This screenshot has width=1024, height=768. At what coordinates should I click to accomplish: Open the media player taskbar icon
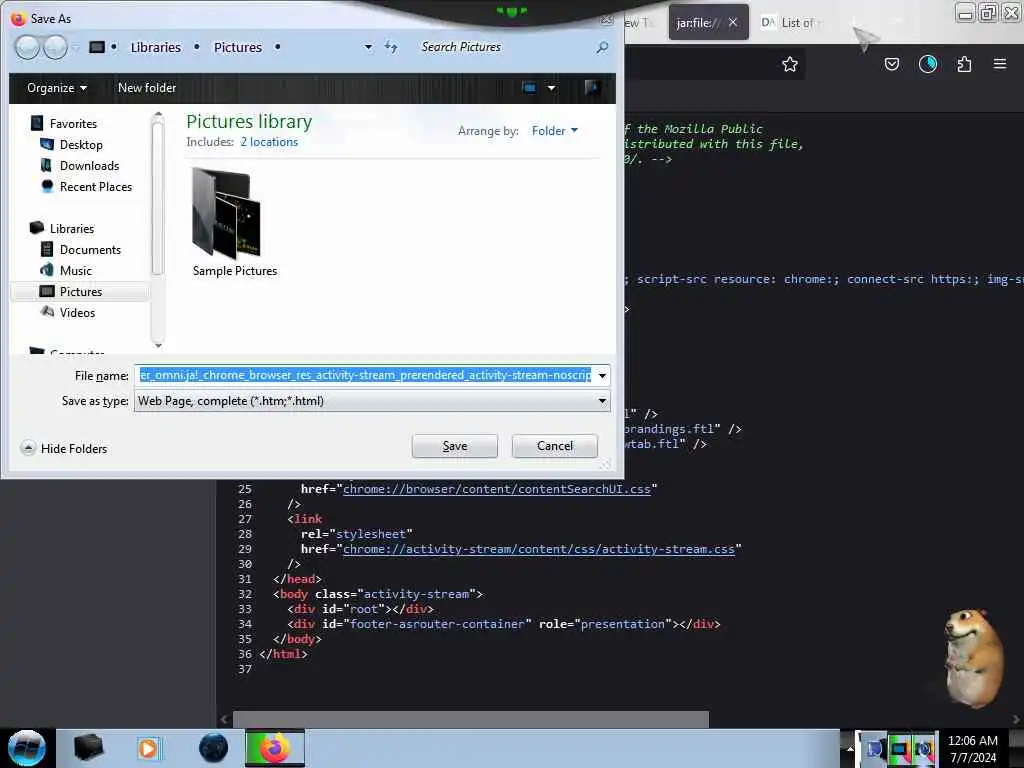point(148,748)
